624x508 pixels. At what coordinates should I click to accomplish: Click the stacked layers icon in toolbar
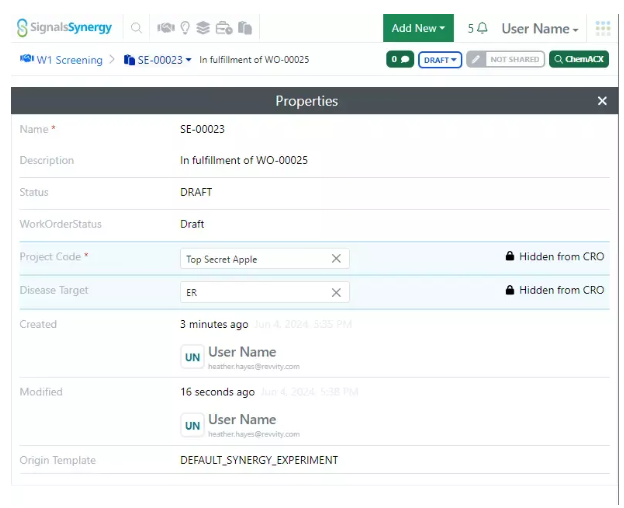point(203,28)
